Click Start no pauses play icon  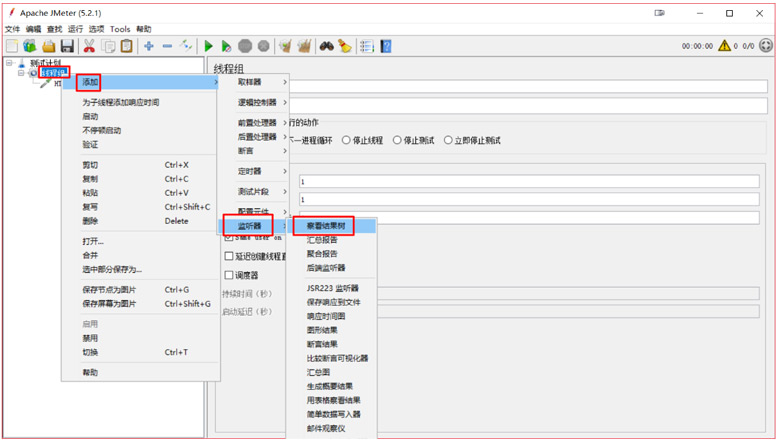tap(226, 46)
